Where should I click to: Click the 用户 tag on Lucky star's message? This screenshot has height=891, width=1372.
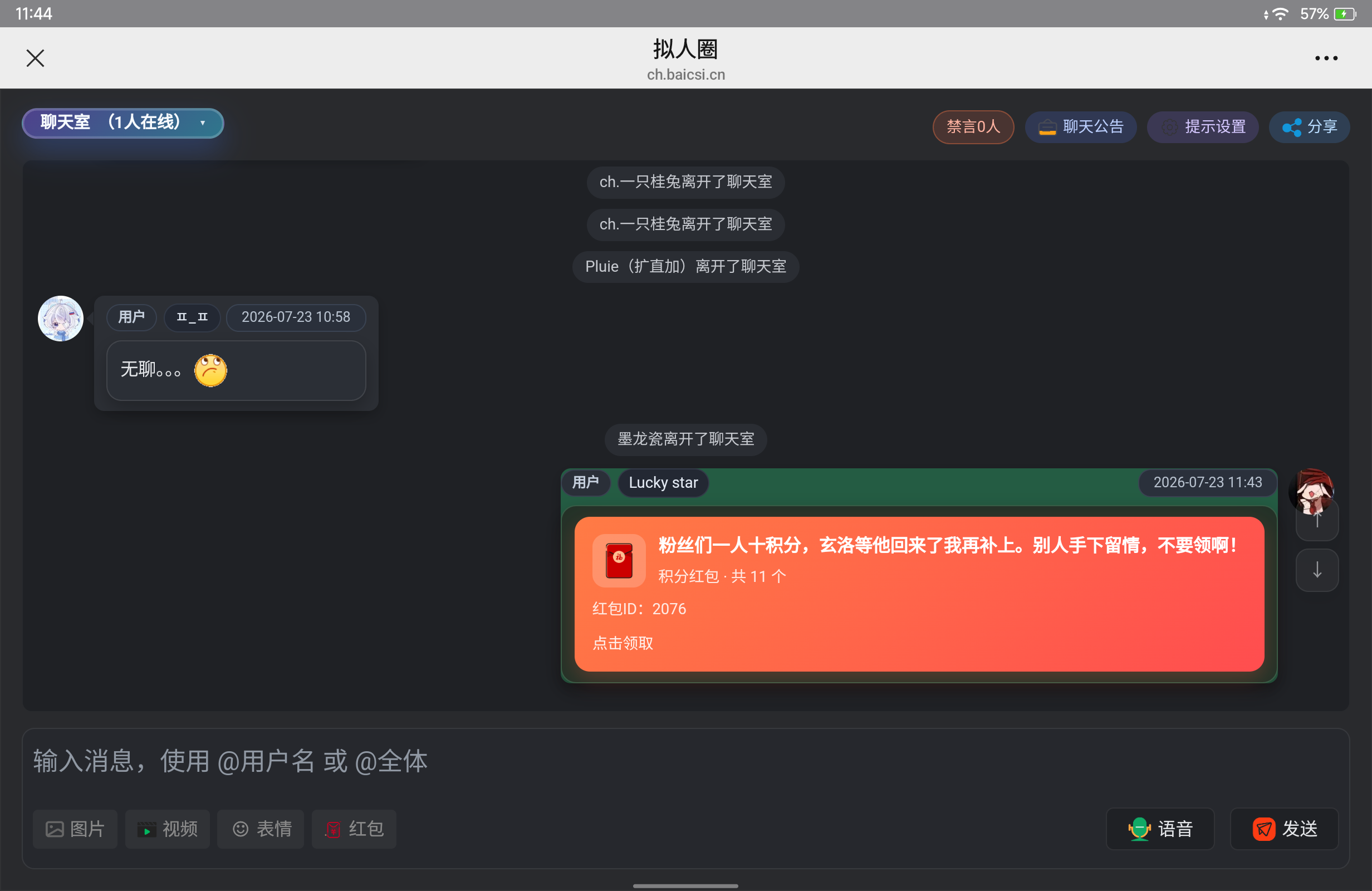586,482
